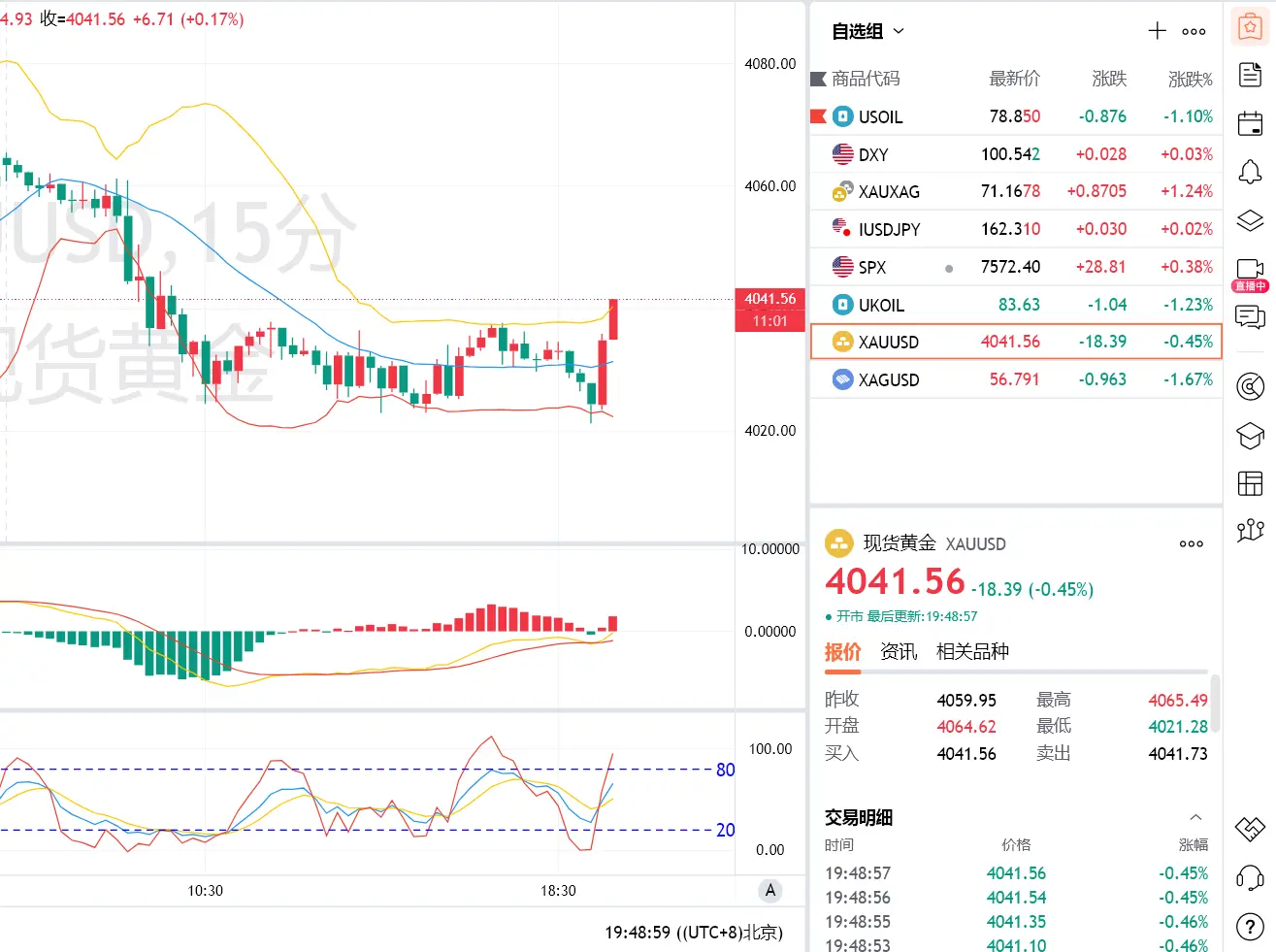This screenshot has height=952, width=1276.
Task: Sort watchlist by 最新价 column
Action: (x=1014, y=79)
